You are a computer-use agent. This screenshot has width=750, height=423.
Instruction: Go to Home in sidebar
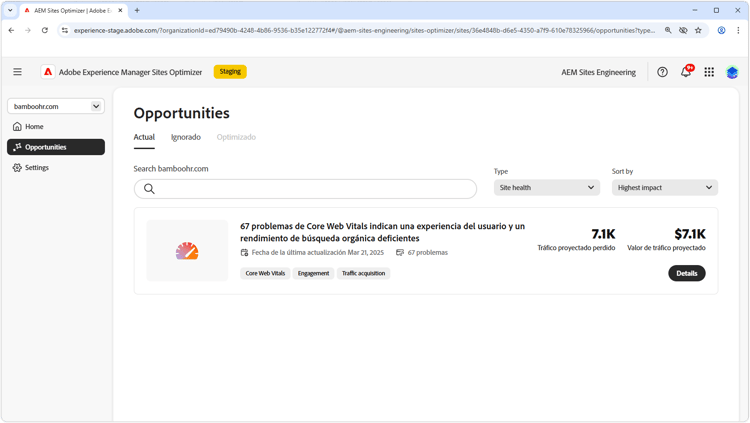pos(56,126)
